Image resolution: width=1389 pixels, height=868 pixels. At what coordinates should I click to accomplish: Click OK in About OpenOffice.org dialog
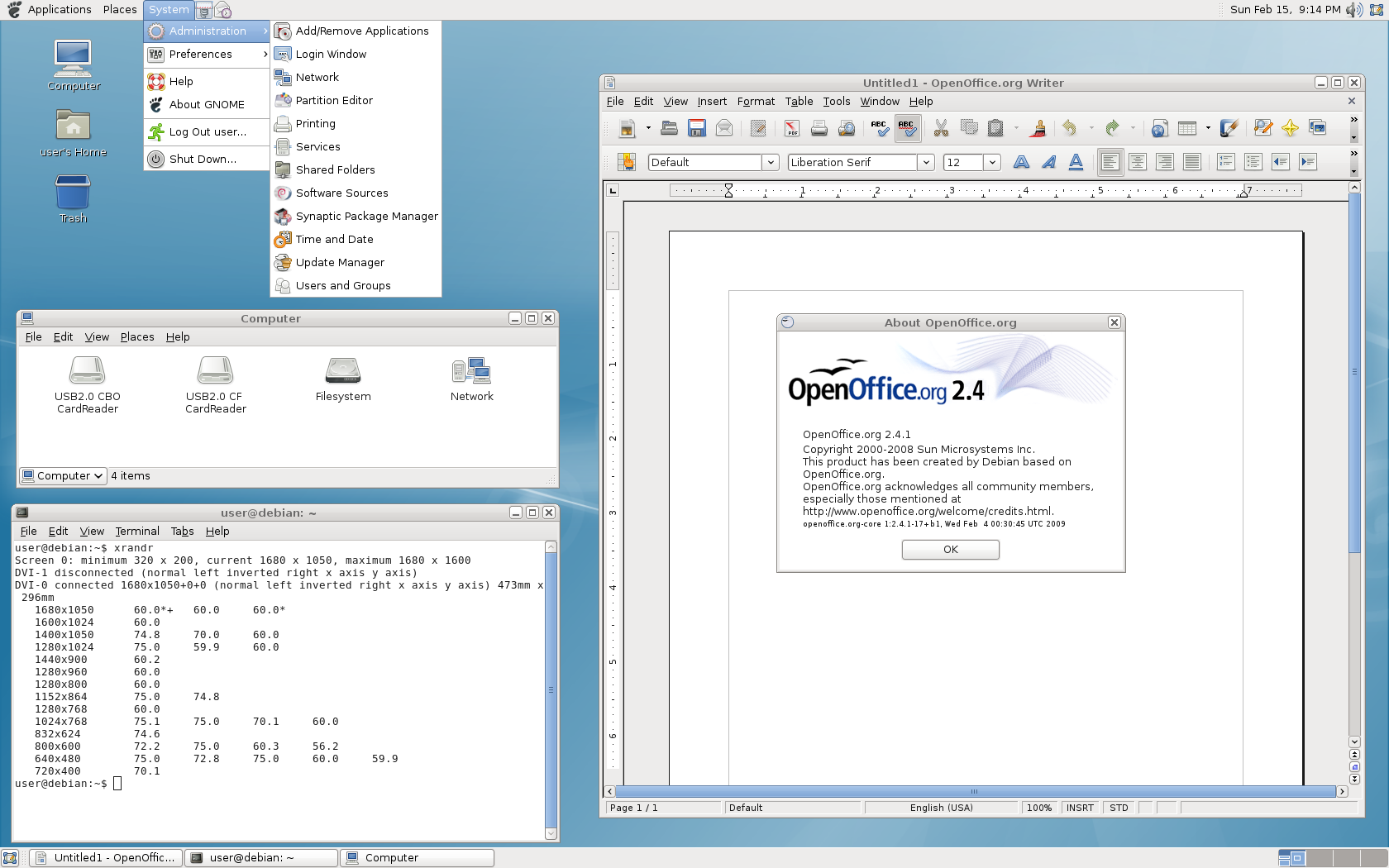tap(951, 550)
